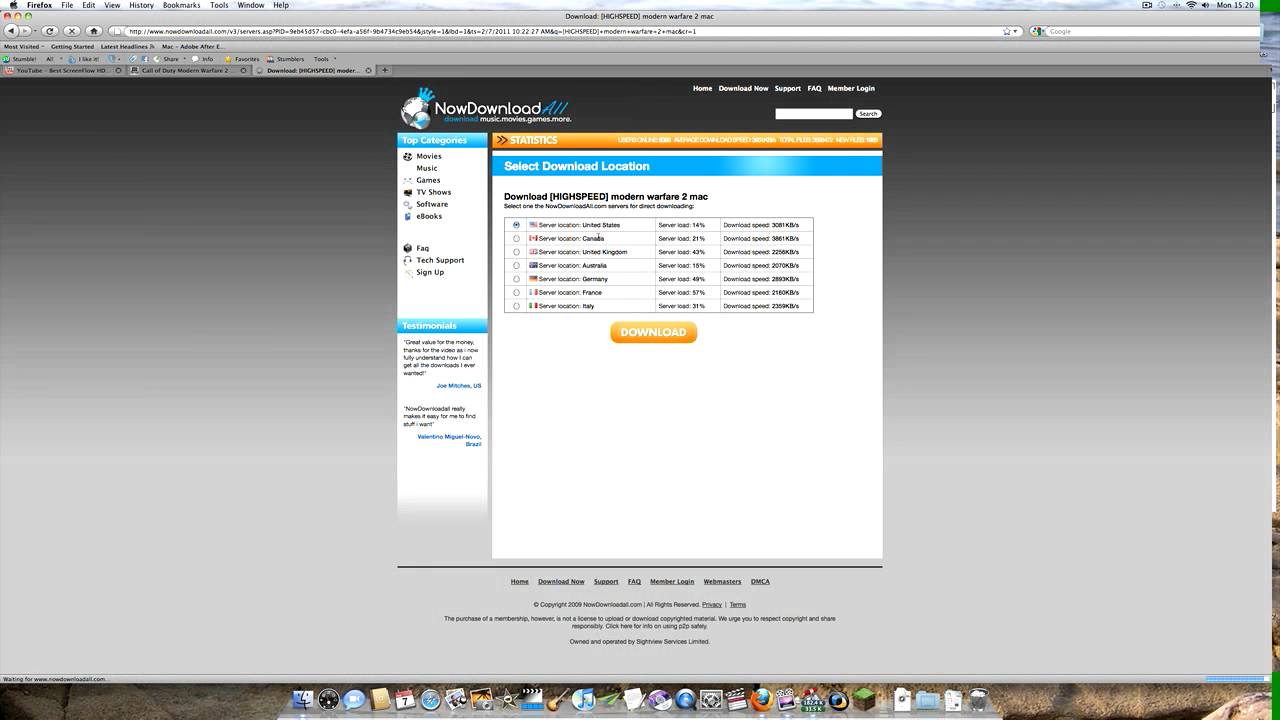Open the Tech Support sidebar link
1280x720 pixels.
coord(440,260)
